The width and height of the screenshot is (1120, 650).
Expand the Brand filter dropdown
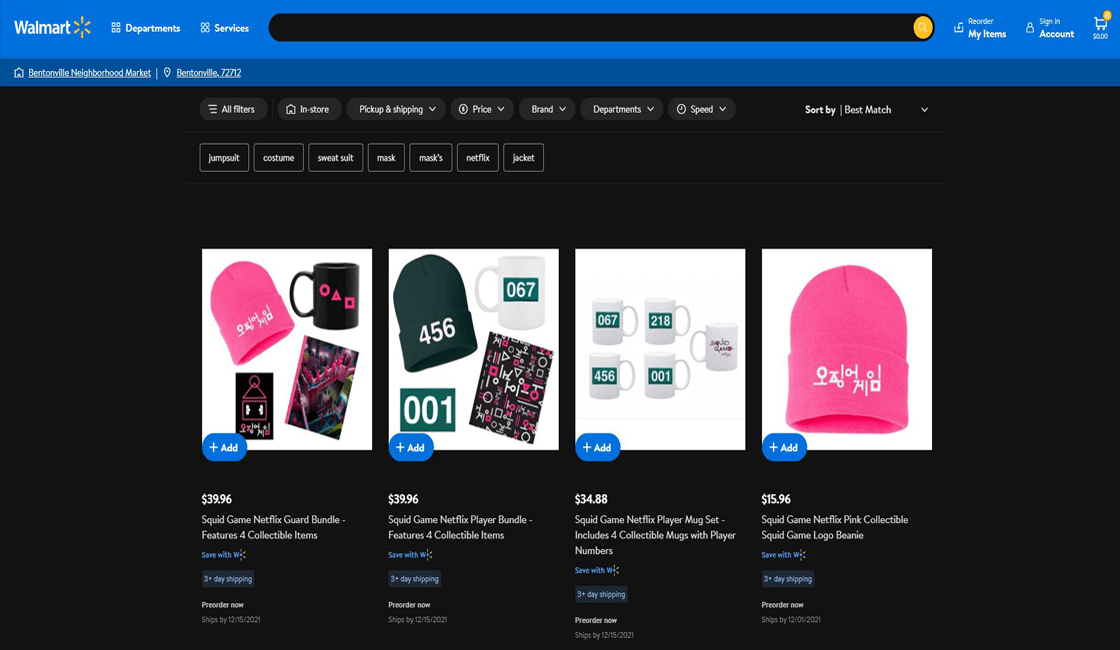click(x=546, y=109)
